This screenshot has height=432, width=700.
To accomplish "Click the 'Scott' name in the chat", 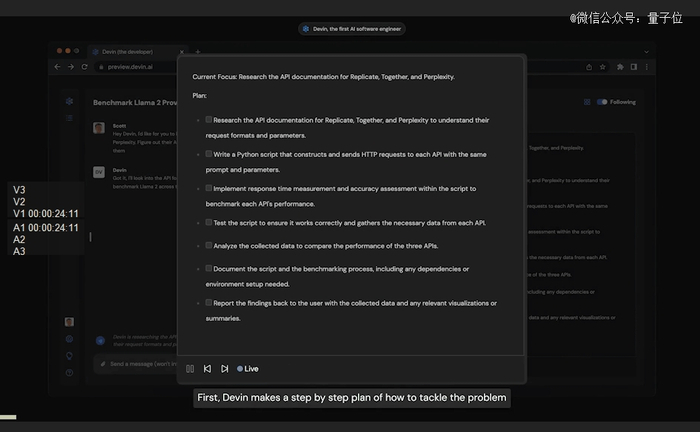I will (119, 126).
